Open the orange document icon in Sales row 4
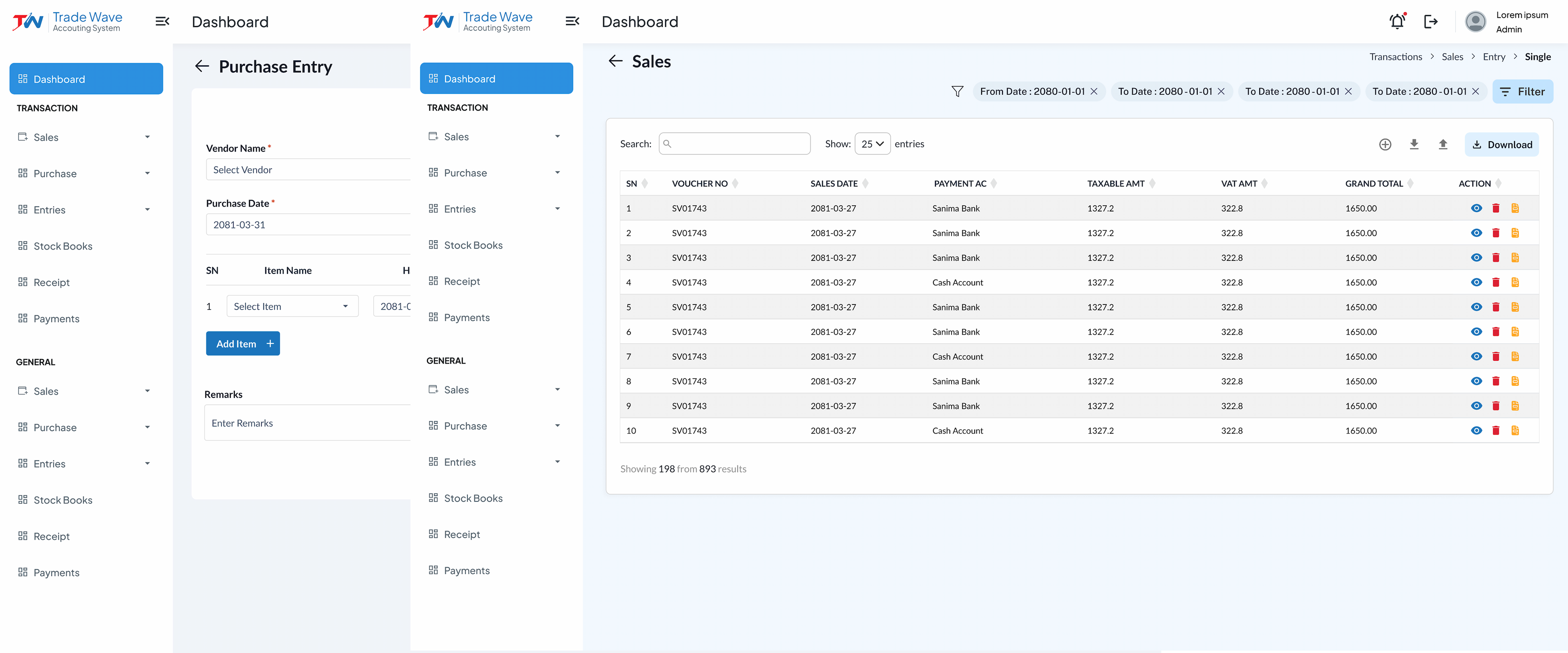Image resolution: width=1568 pixels, height=653 pixels. tap(1515, 282)
